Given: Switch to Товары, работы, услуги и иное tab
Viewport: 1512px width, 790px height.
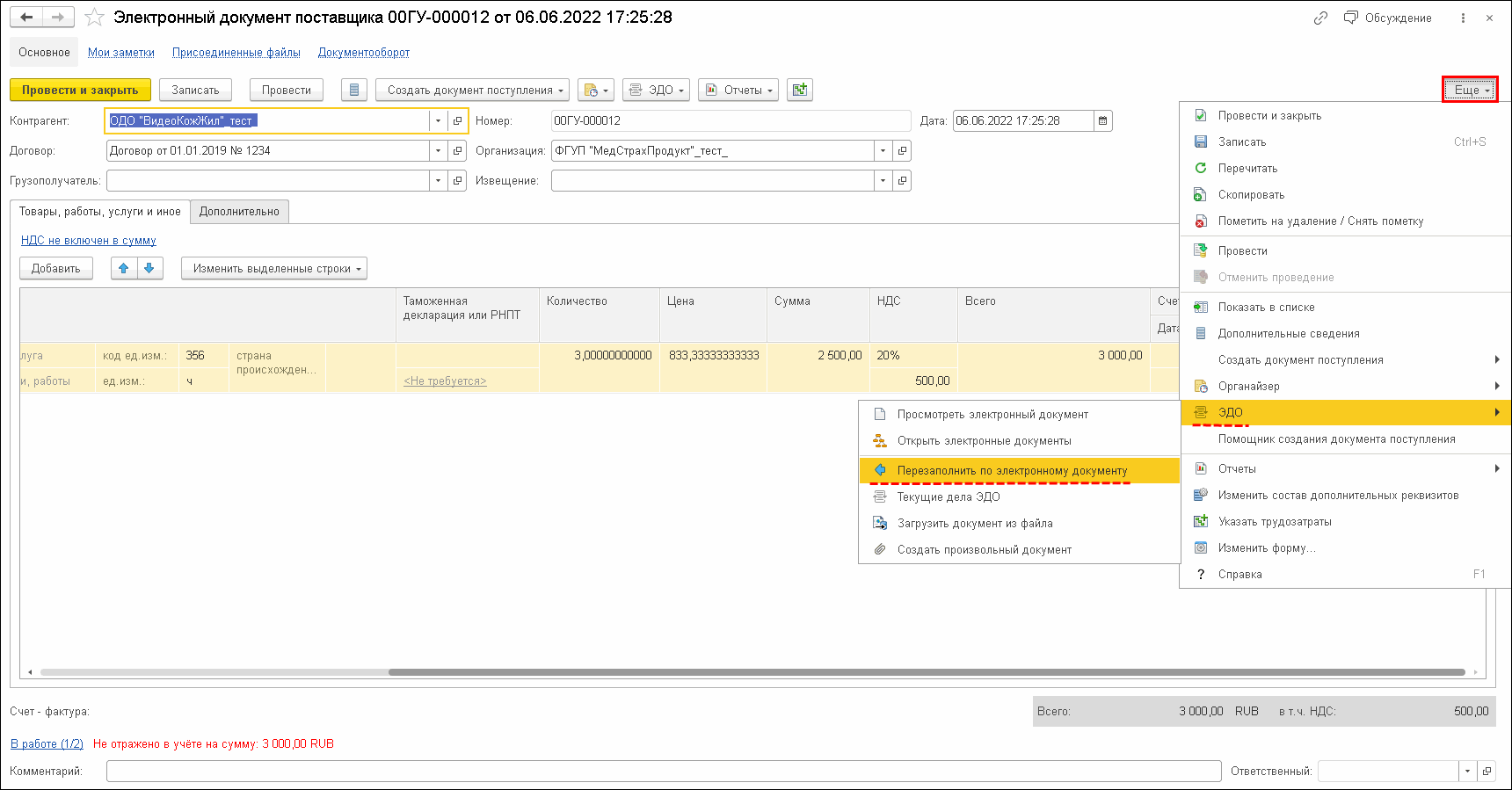Looking at the screenshot, I should (x=100, y=211).
